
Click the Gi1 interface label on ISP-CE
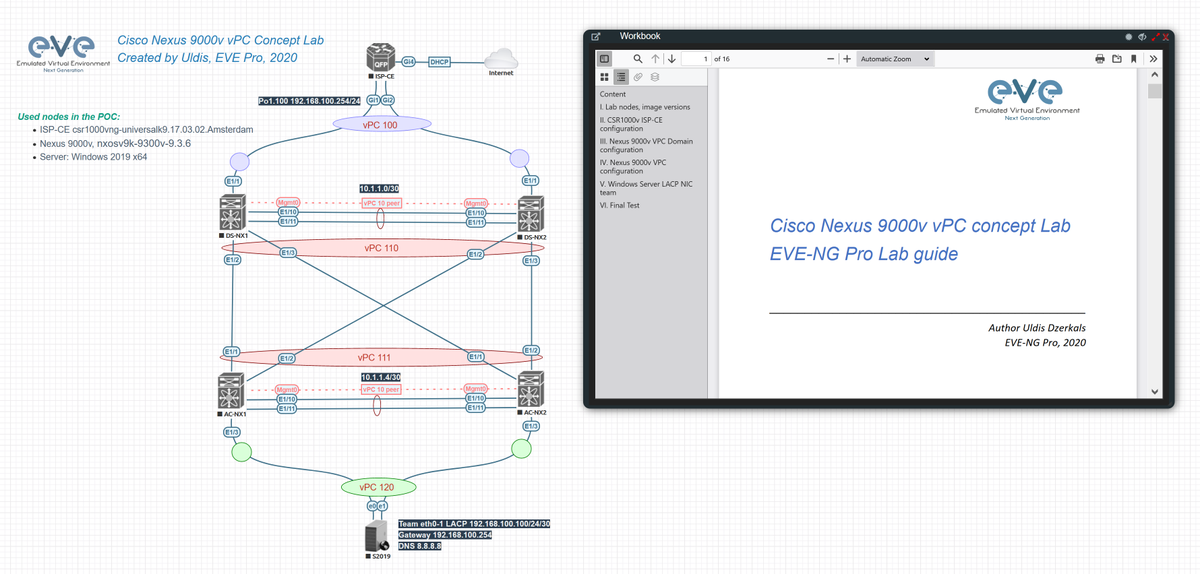(x=375, y=101)
